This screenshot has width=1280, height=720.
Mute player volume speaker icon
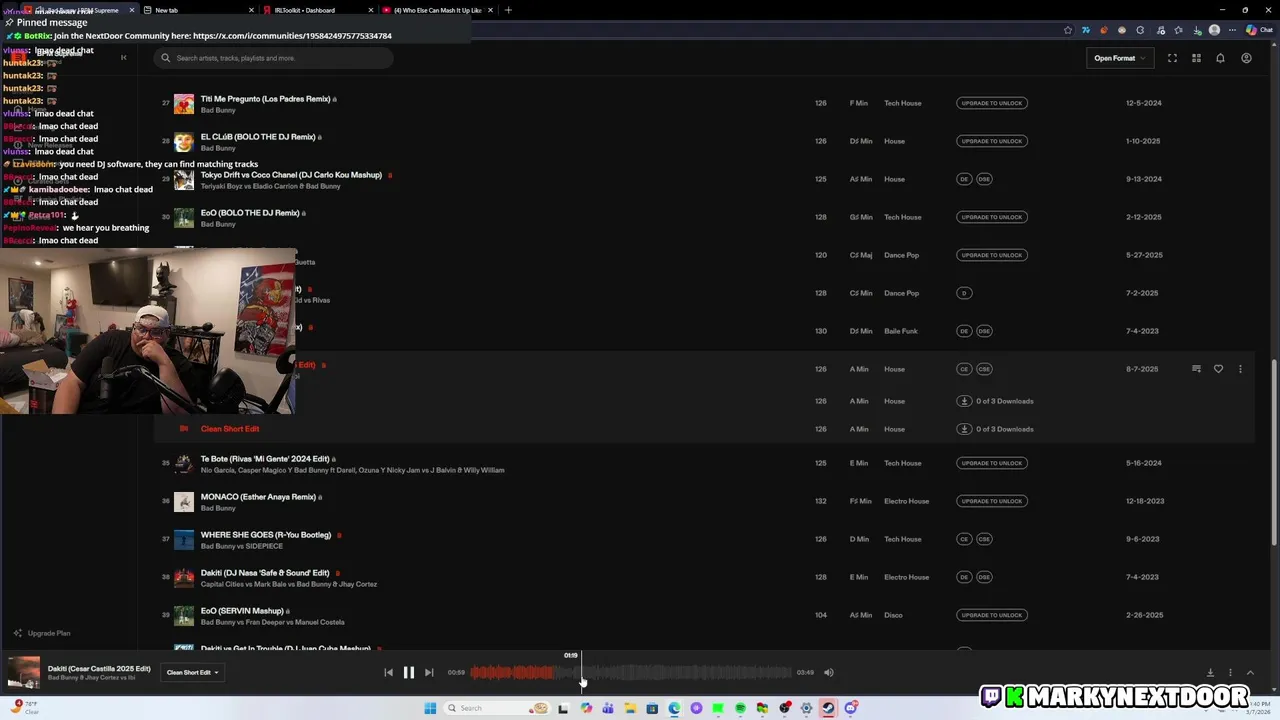(x=828, y=672)
